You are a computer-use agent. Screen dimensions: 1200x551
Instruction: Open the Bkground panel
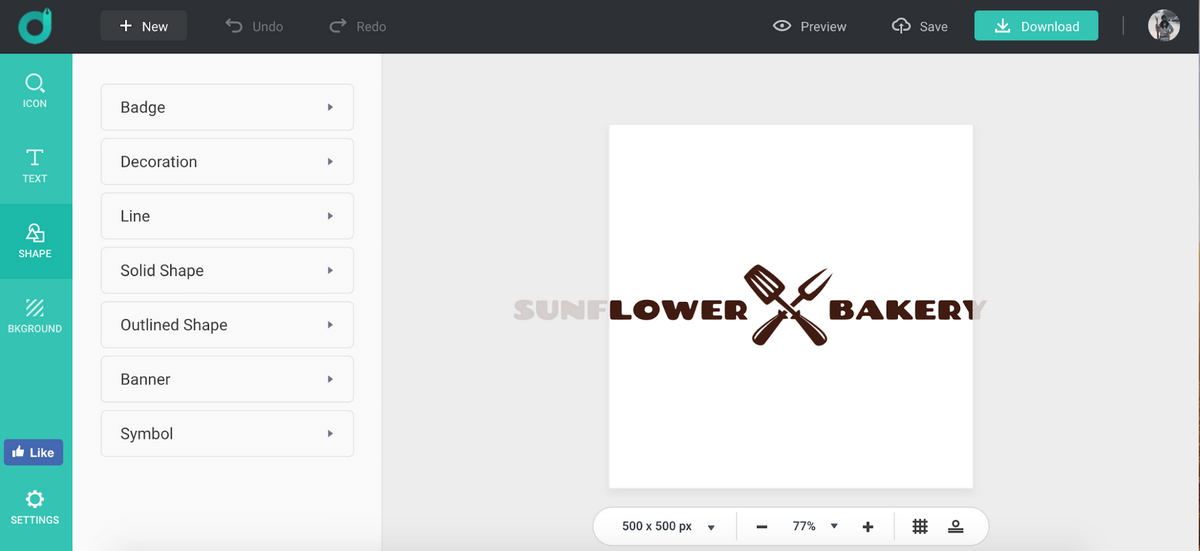tap(35, 315)
